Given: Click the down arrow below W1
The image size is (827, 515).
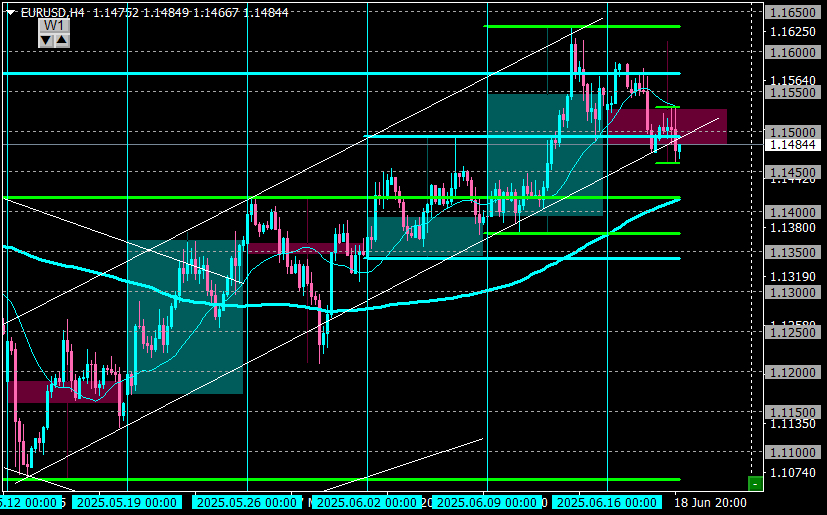Looking at the screenshot, I should 46,40.
